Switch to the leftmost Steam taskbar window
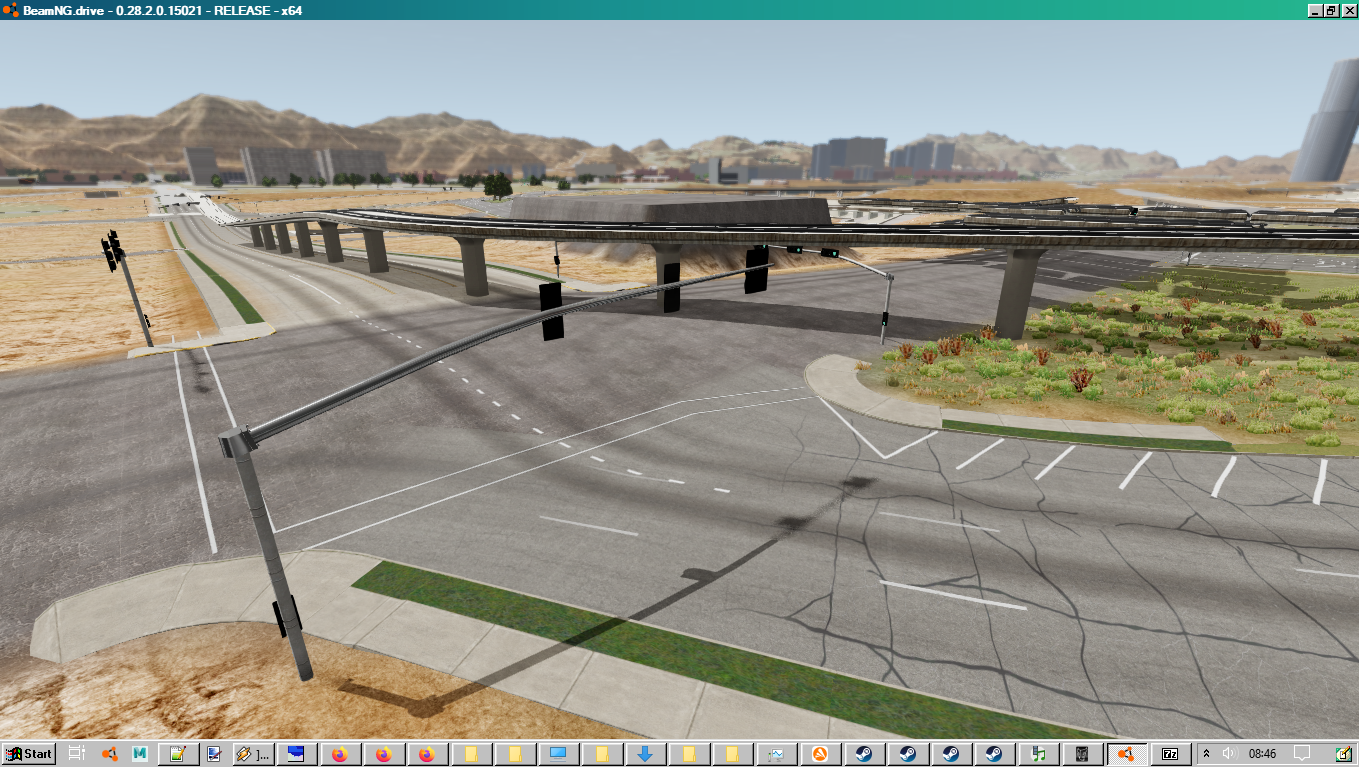 [x=863, y=754]
